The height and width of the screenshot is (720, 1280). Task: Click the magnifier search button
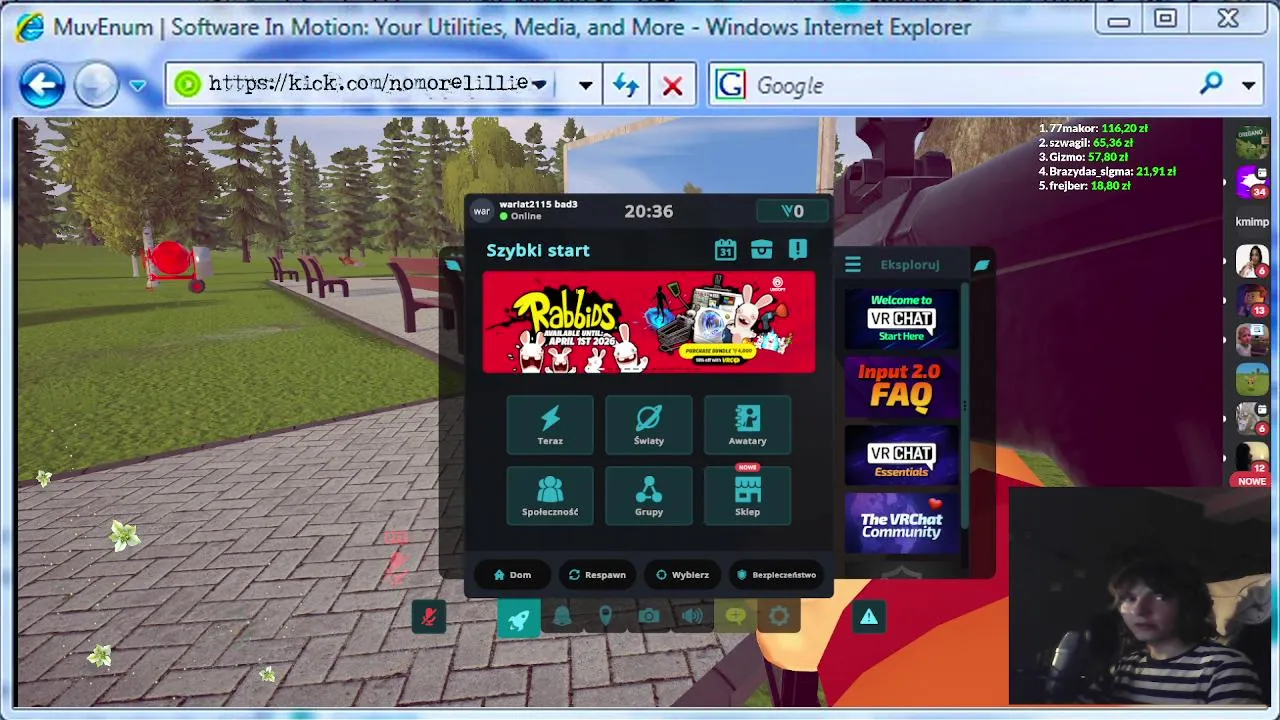tap(1212, 85)
